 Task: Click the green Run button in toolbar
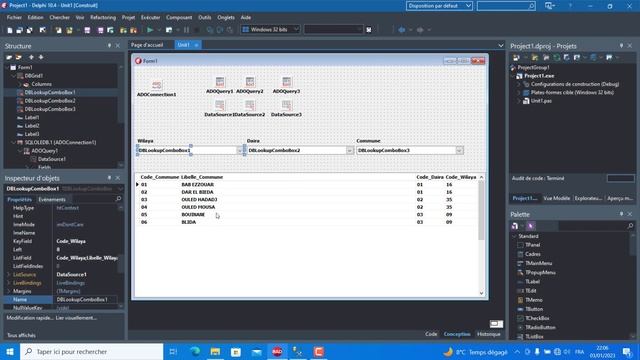(x=150, y=30)
